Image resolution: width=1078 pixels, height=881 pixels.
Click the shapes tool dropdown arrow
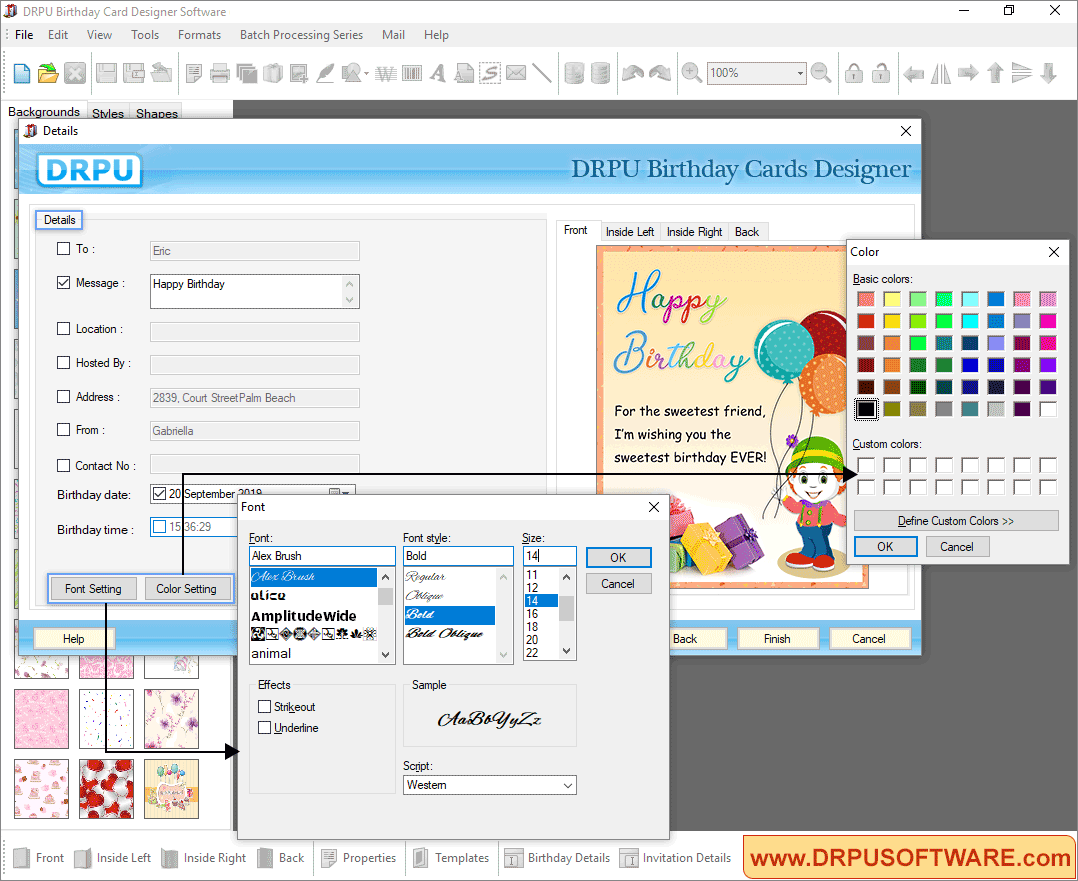[x=366, y=74]
